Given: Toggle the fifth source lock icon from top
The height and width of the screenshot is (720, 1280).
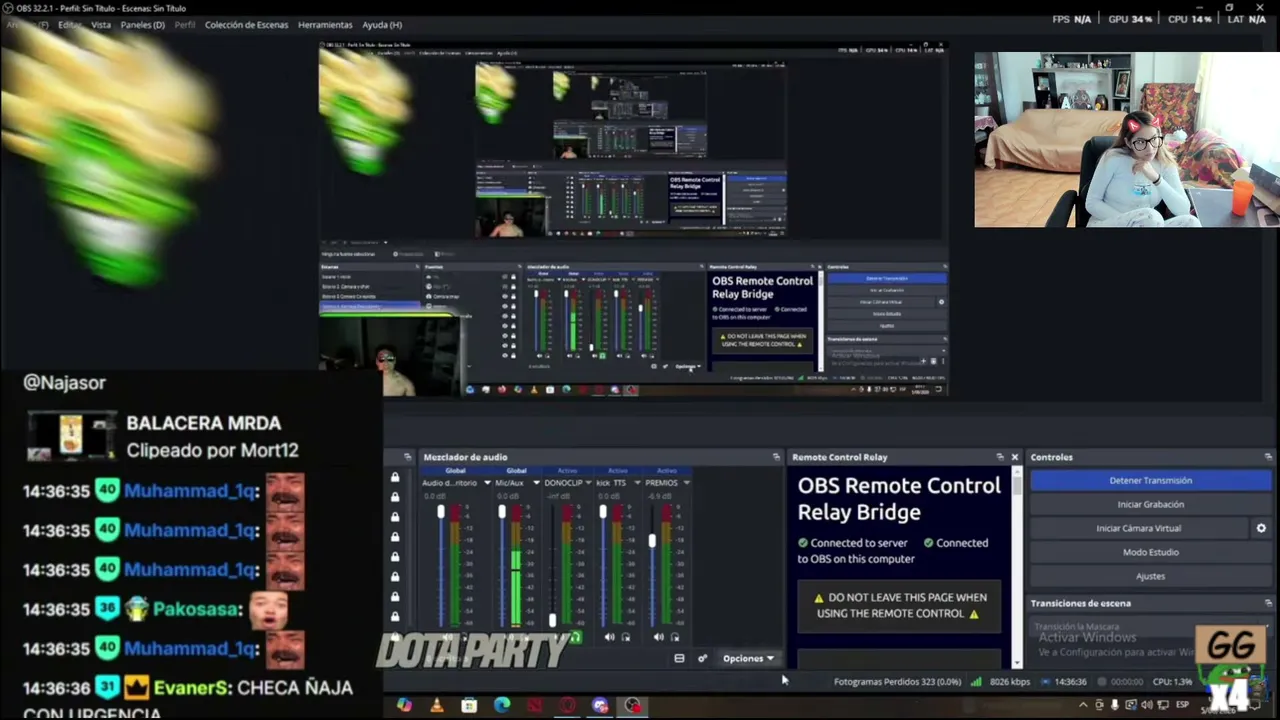Looking at the screenshot, I should [x=395, y=557].
